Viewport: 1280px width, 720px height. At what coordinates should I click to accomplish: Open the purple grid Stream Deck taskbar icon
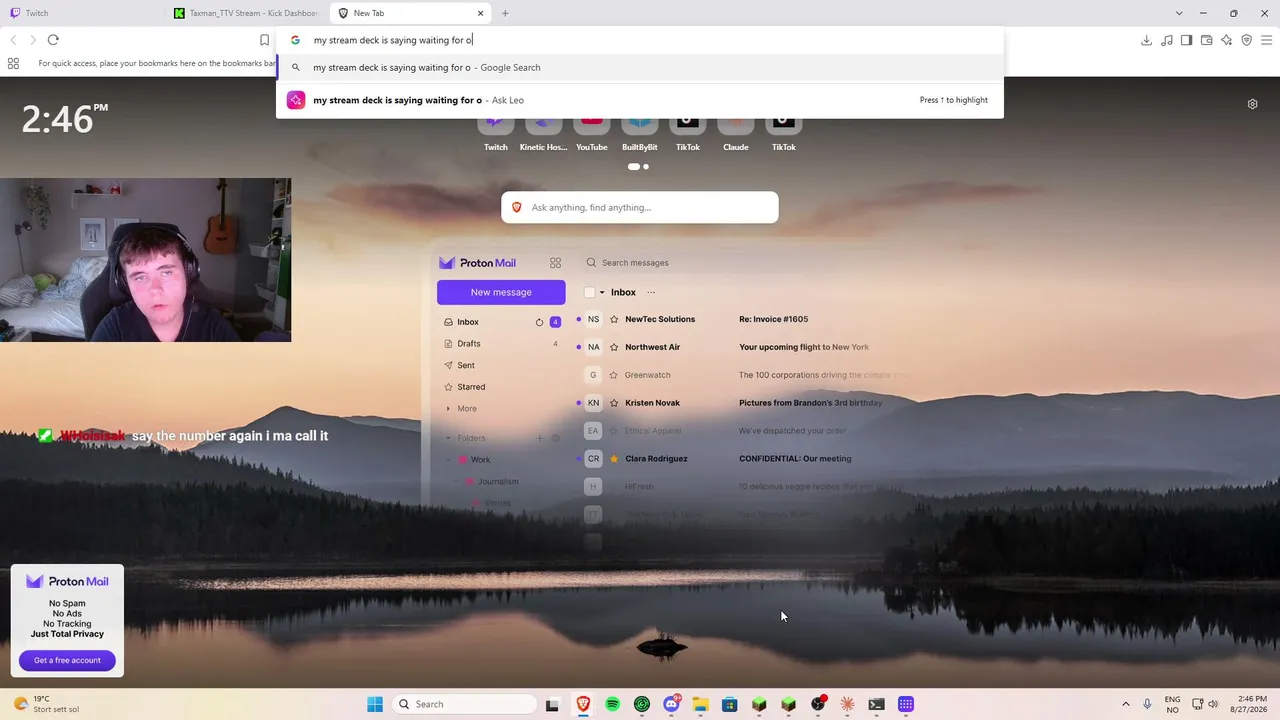point(906,704)
